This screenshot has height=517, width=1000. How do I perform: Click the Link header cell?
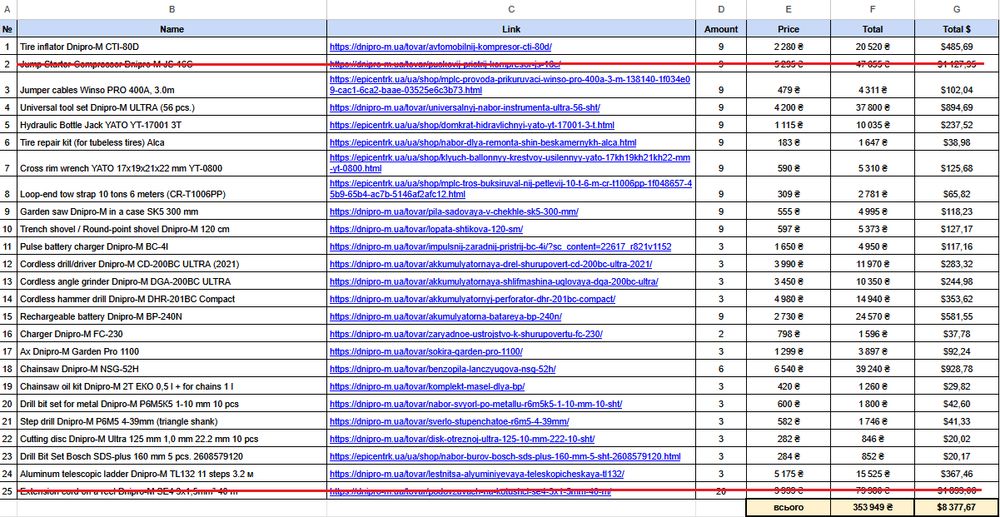point(511,29)
